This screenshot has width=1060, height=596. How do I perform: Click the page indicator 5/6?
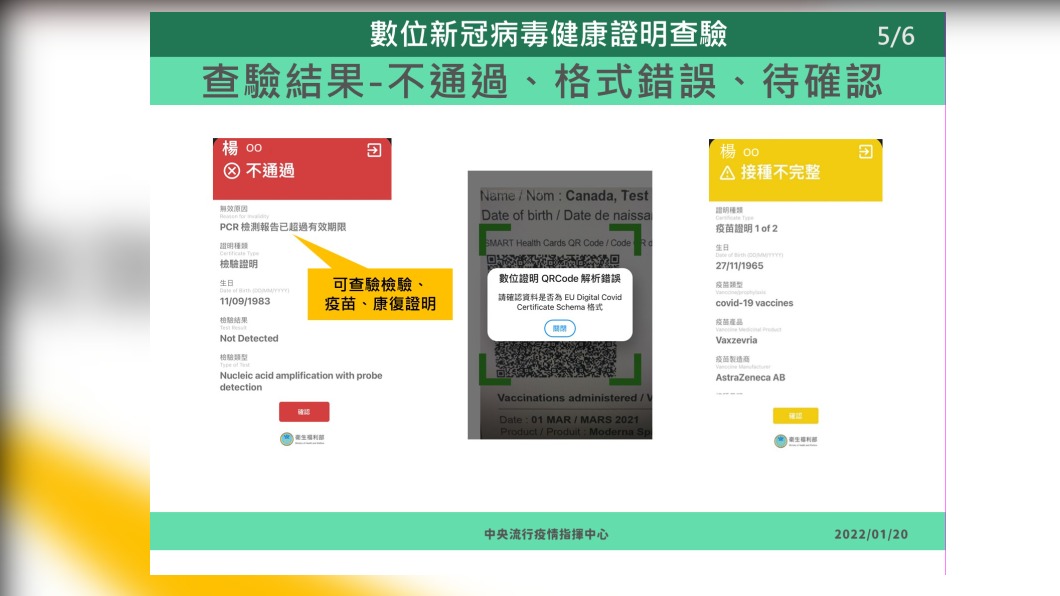(896, 36)
